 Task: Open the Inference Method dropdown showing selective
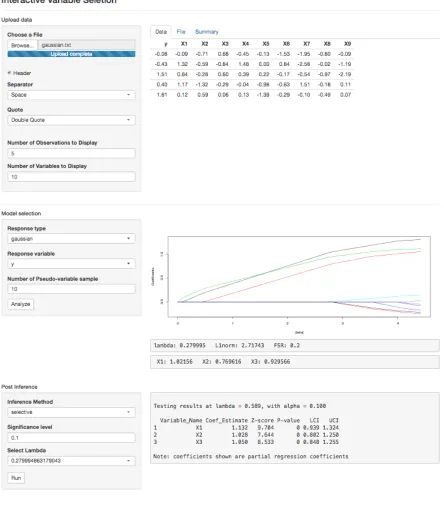71,412
